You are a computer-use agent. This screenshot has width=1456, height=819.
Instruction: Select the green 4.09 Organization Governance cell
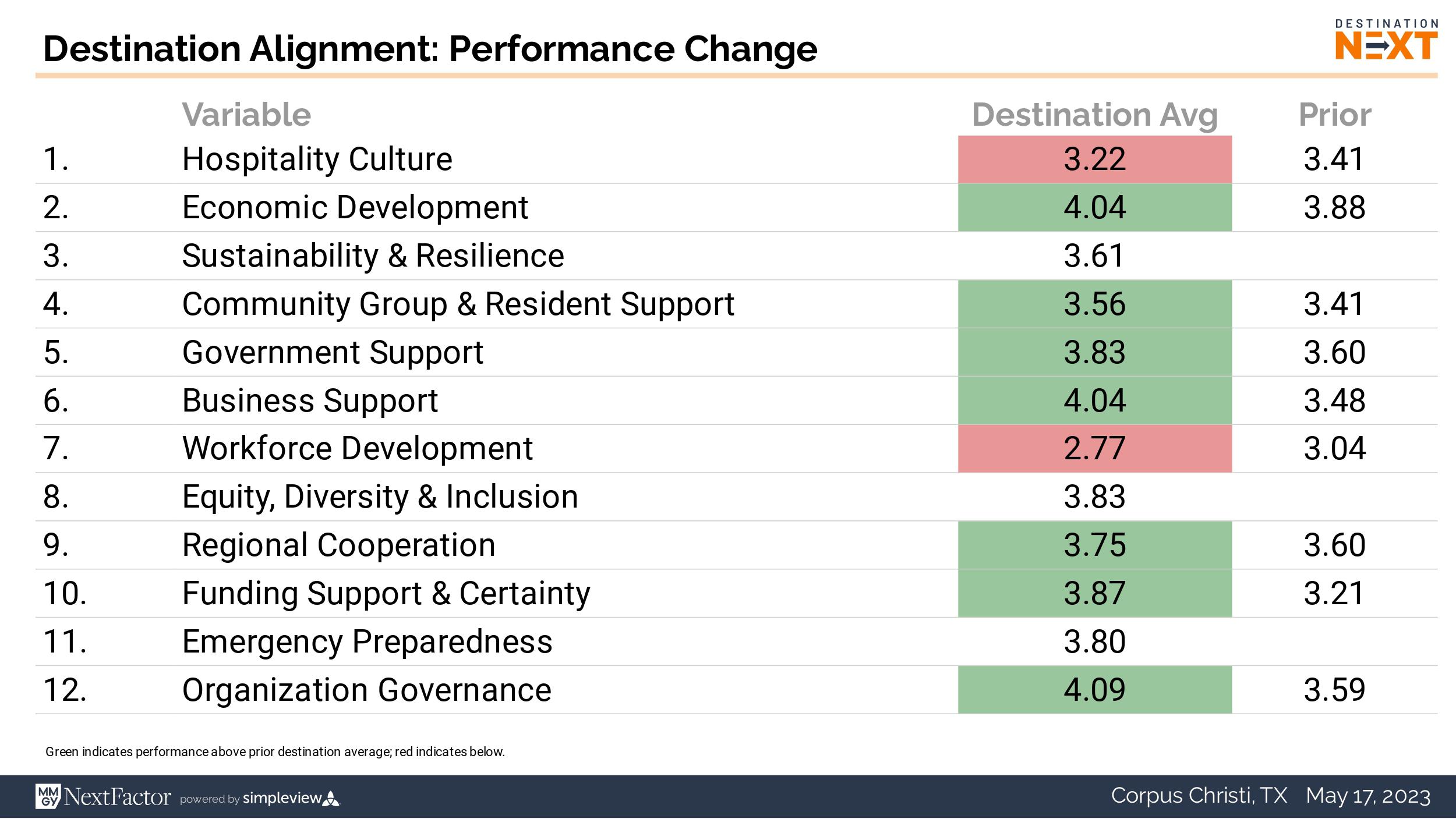point(1095,690)
